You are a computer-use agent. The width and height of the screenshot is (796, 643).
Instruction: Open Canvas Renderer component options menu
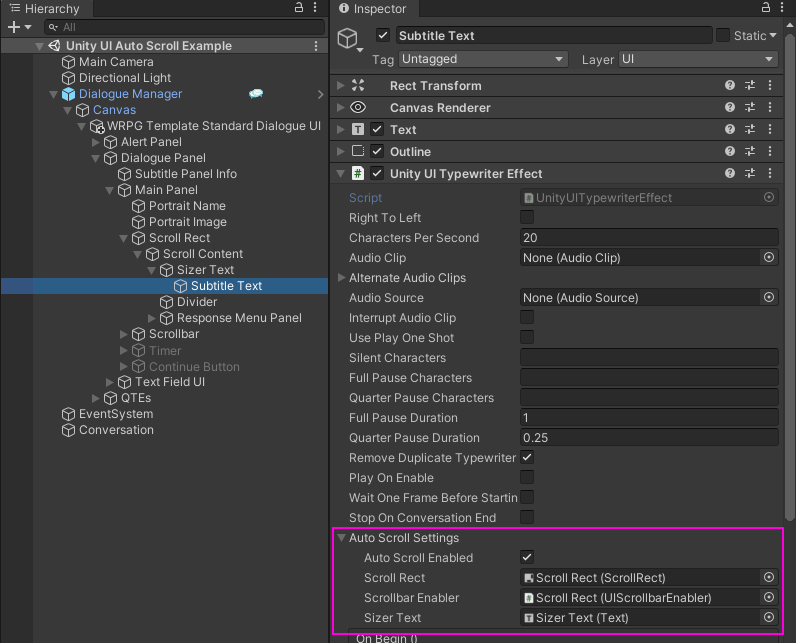click(x=770, y=107)
